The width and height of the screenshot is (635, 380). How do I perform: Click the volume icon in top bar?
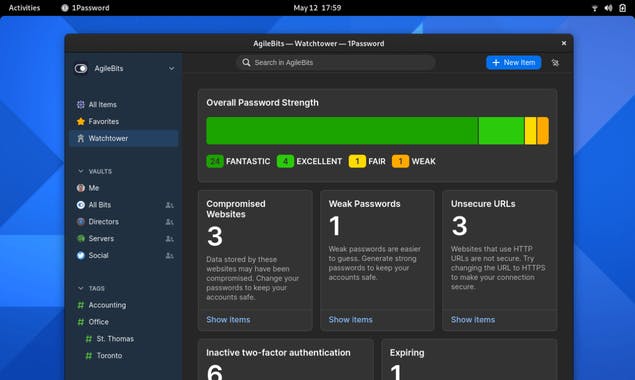tap(608, 8)
